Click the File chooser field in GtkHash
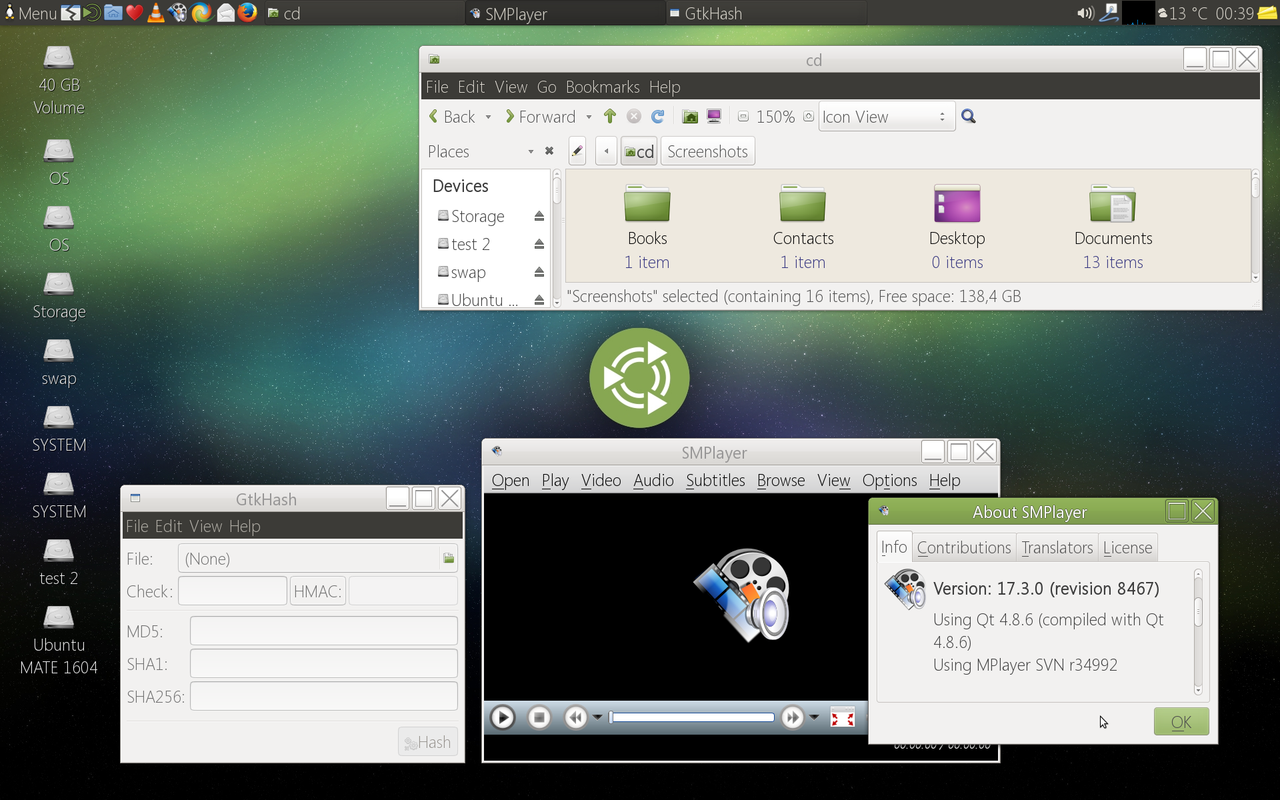This screenshot has width=1280, height=800. (x=318, y=559)
